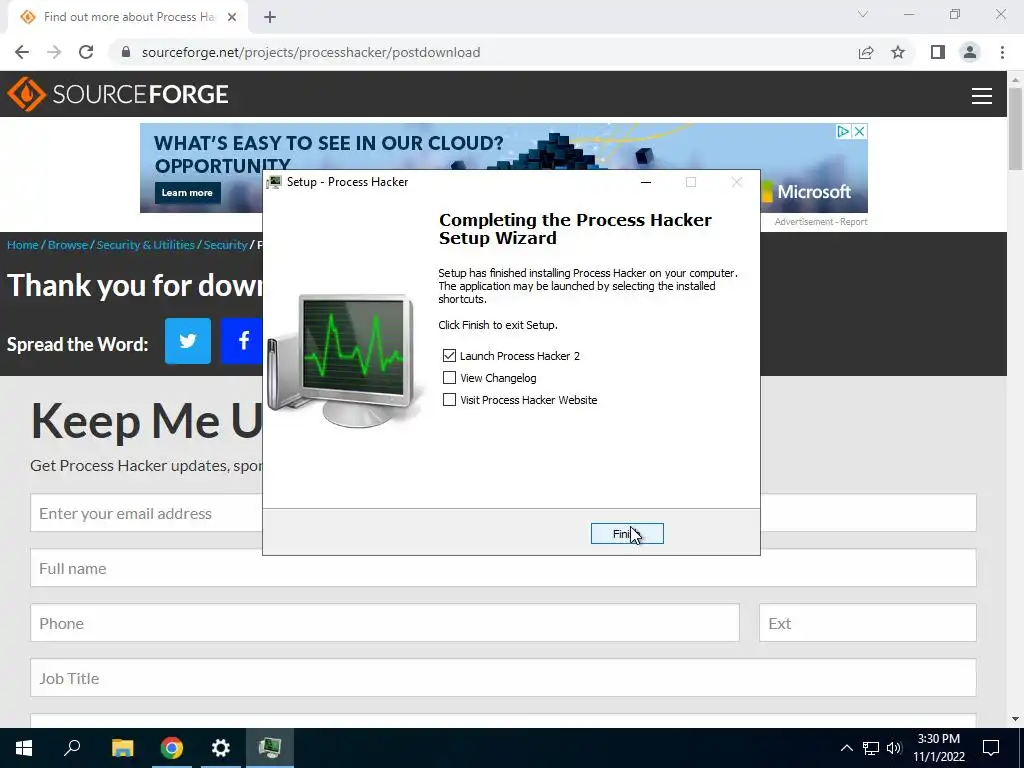Open Browse breadcrumb link

click(x=68, y=245)
